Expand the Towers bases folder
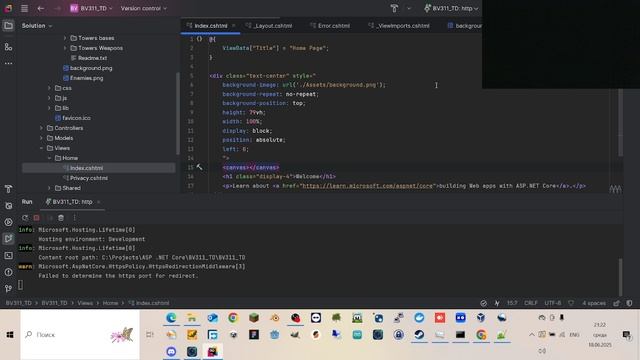640x360 pixels. 65,38
